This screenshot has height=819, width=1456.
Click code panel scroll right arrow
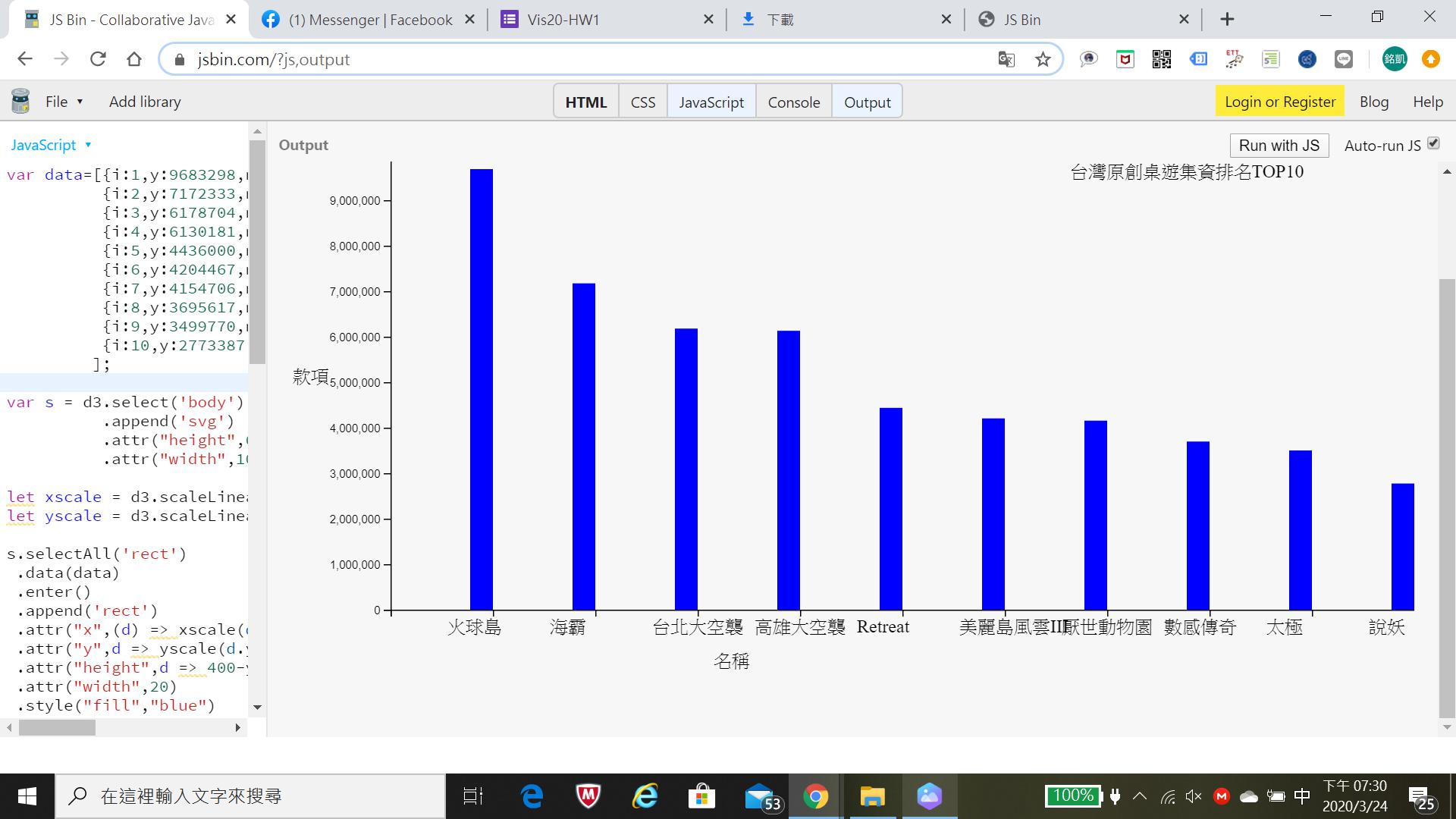pos(238,728)
